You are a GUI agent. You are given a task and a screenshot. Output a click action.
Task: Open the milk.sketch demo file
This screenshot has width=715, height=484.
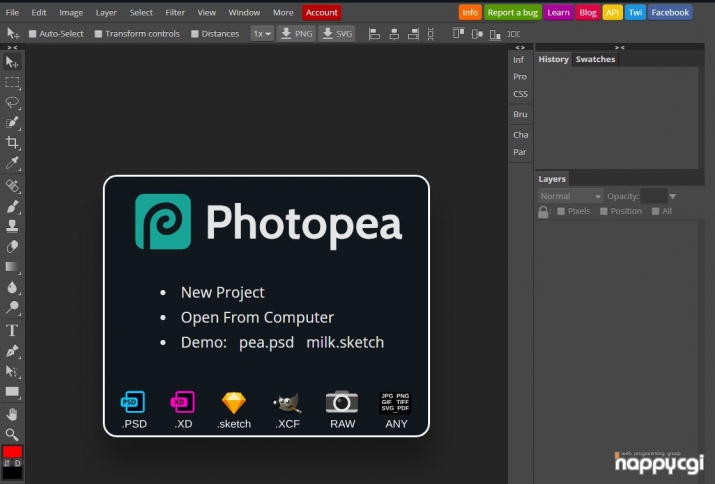pos(345,343)
